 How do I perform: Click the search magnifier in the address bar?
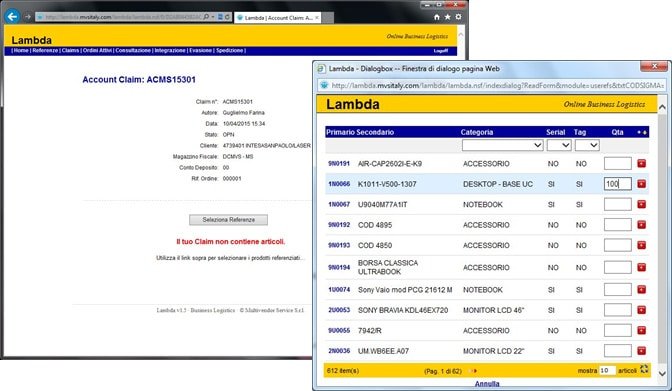pyautogui.click(x=207, y=17)
